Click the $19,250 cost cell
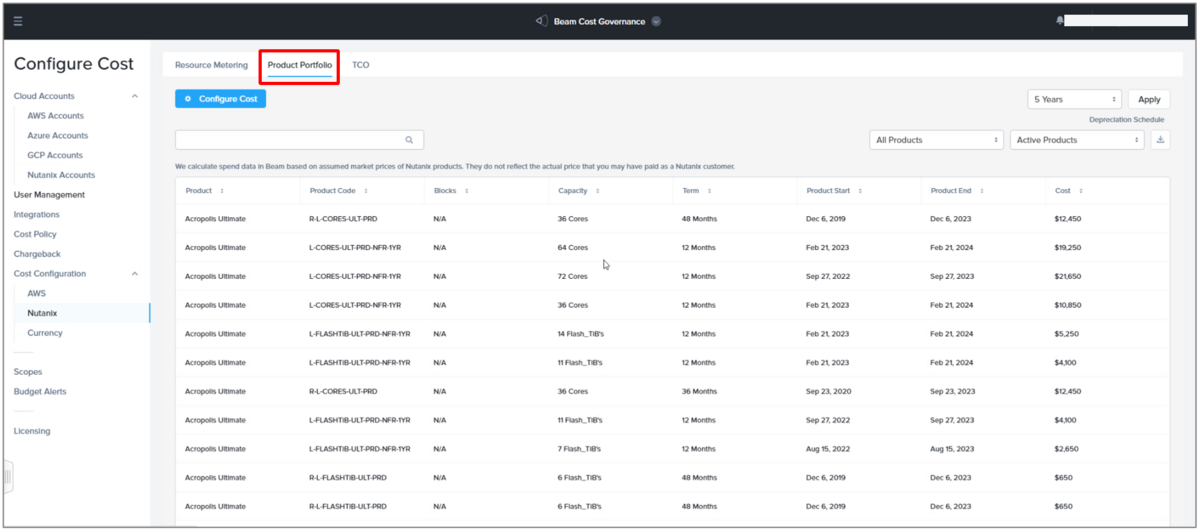The width and height of the screenshot is (1200, 532). [x=1069, y=247]
